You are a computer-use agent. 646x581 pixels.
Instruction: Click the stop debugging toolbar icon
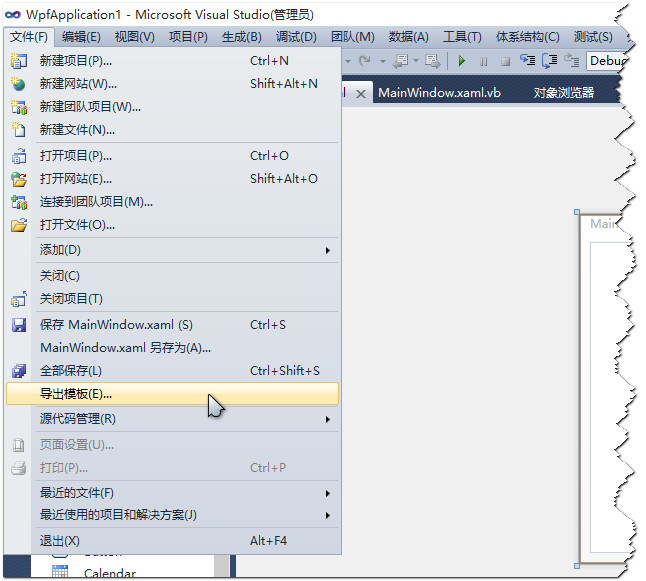click(x=505, y=62)
